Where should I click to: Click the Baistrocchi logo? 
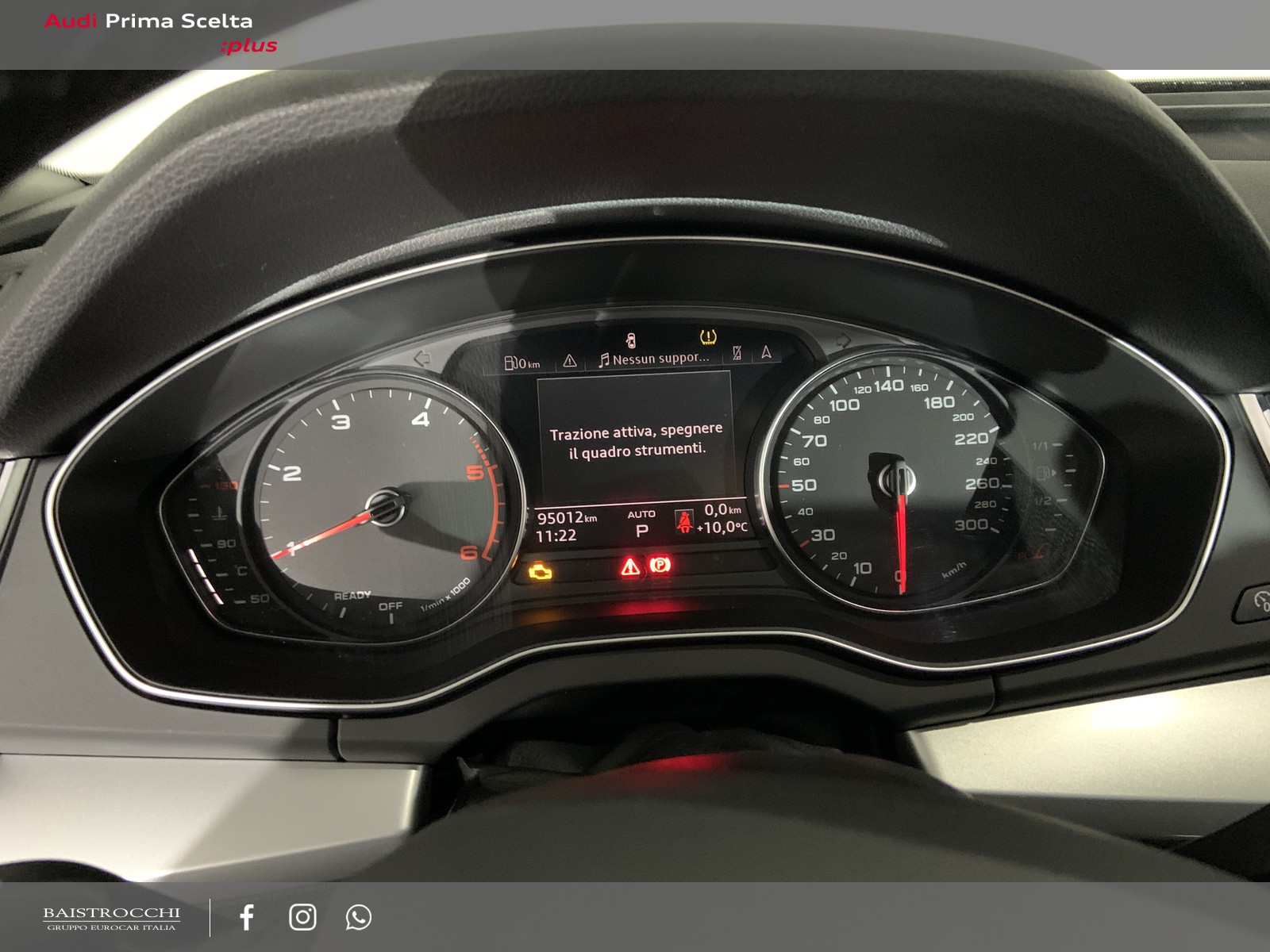tap(111, 919)
